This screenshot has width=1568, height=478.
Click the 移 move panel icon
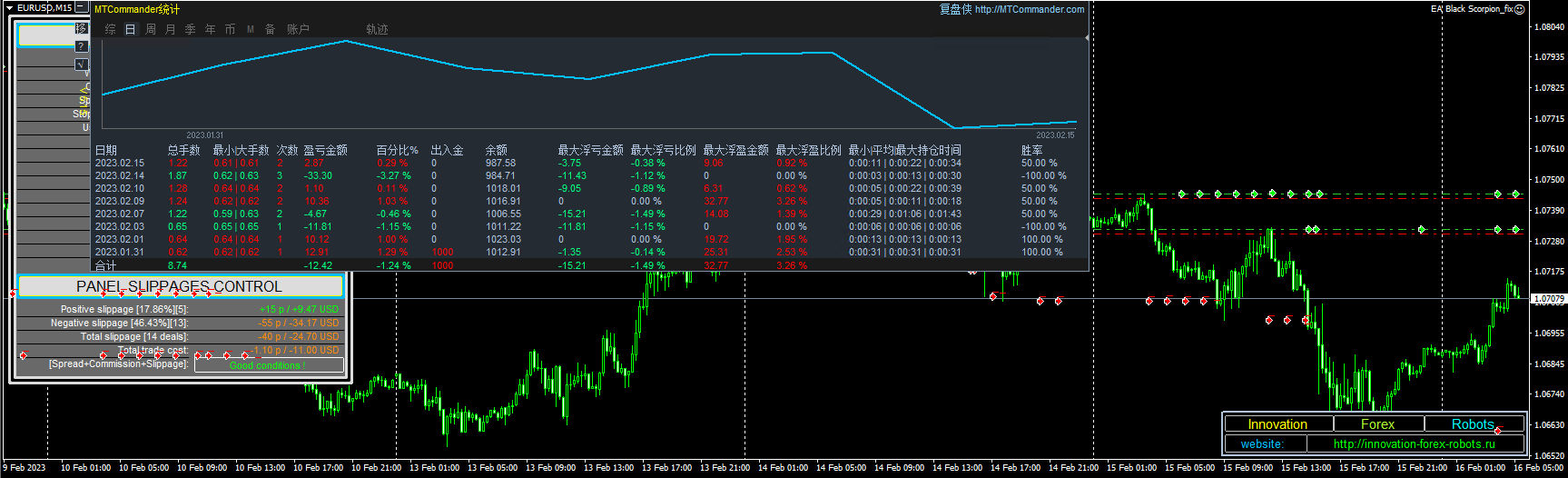[x=82, y=28]
